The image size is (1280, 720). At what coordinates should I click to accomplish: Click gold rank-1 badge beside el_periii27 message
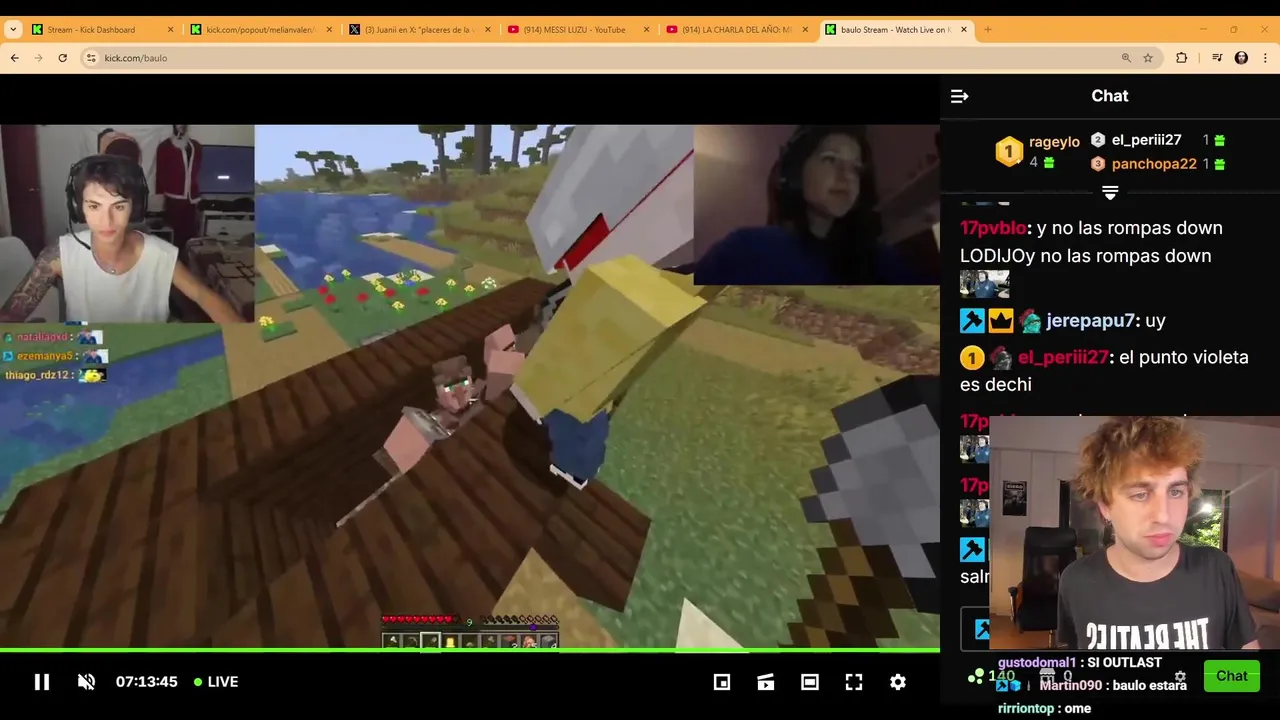[x=972, y=357]
